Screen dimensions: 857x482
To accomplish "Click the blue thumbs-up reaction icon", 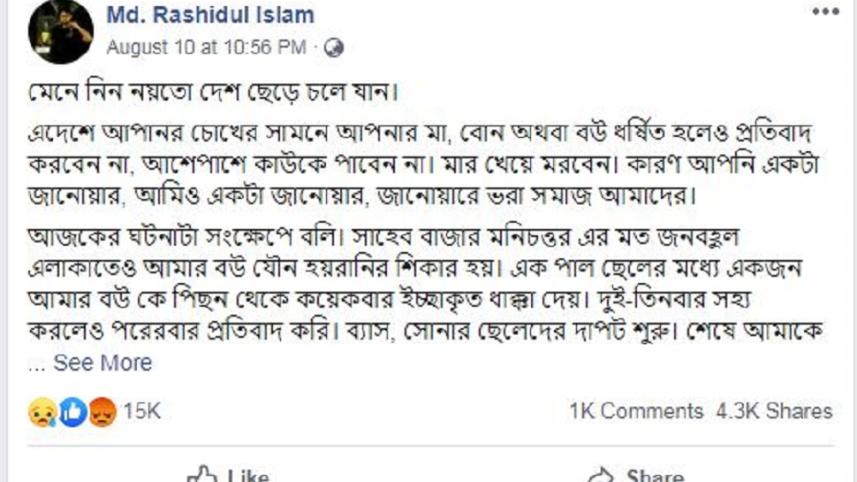I will pyautogui.click(x=73, y=412).
